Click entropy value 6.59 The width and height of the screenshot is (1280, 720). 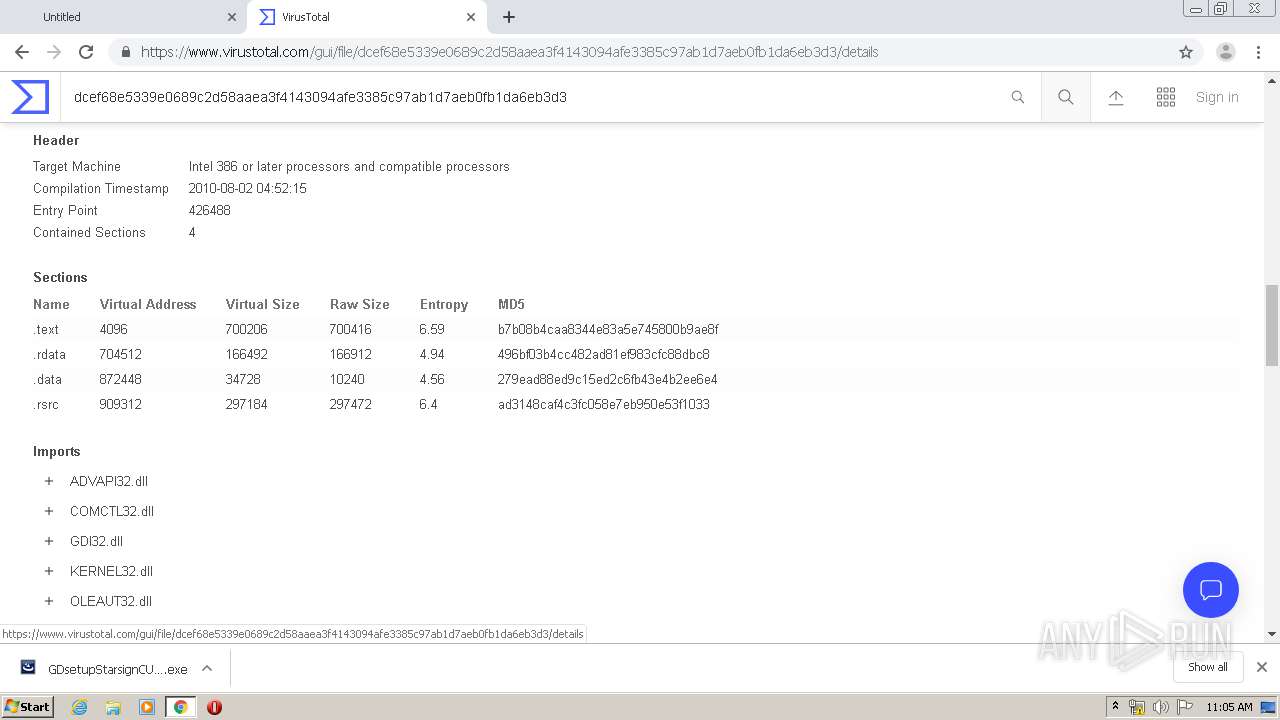pyautogui.click(x=432, y=329)
